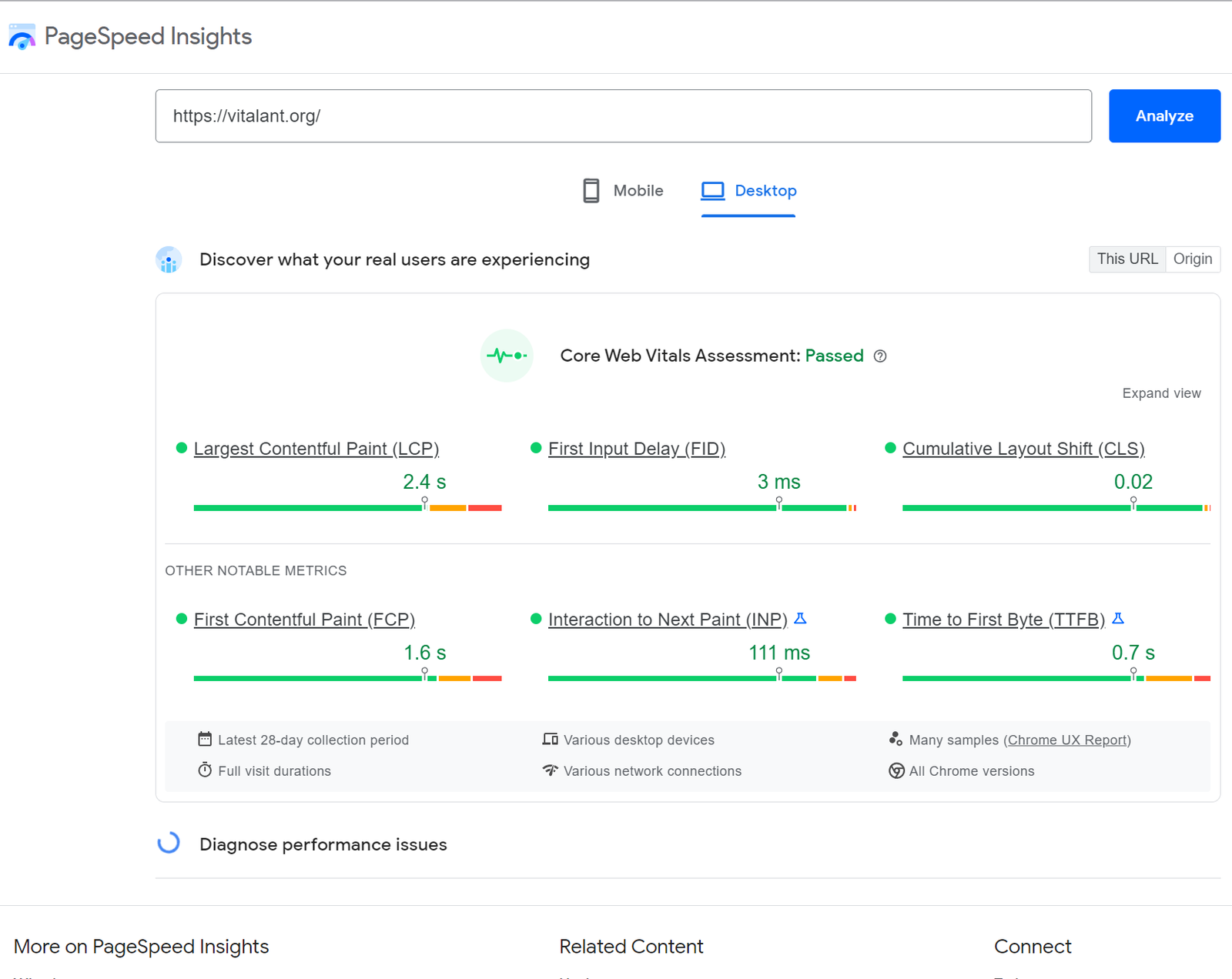Click the Chrome icon for Chrome versions

896,770
